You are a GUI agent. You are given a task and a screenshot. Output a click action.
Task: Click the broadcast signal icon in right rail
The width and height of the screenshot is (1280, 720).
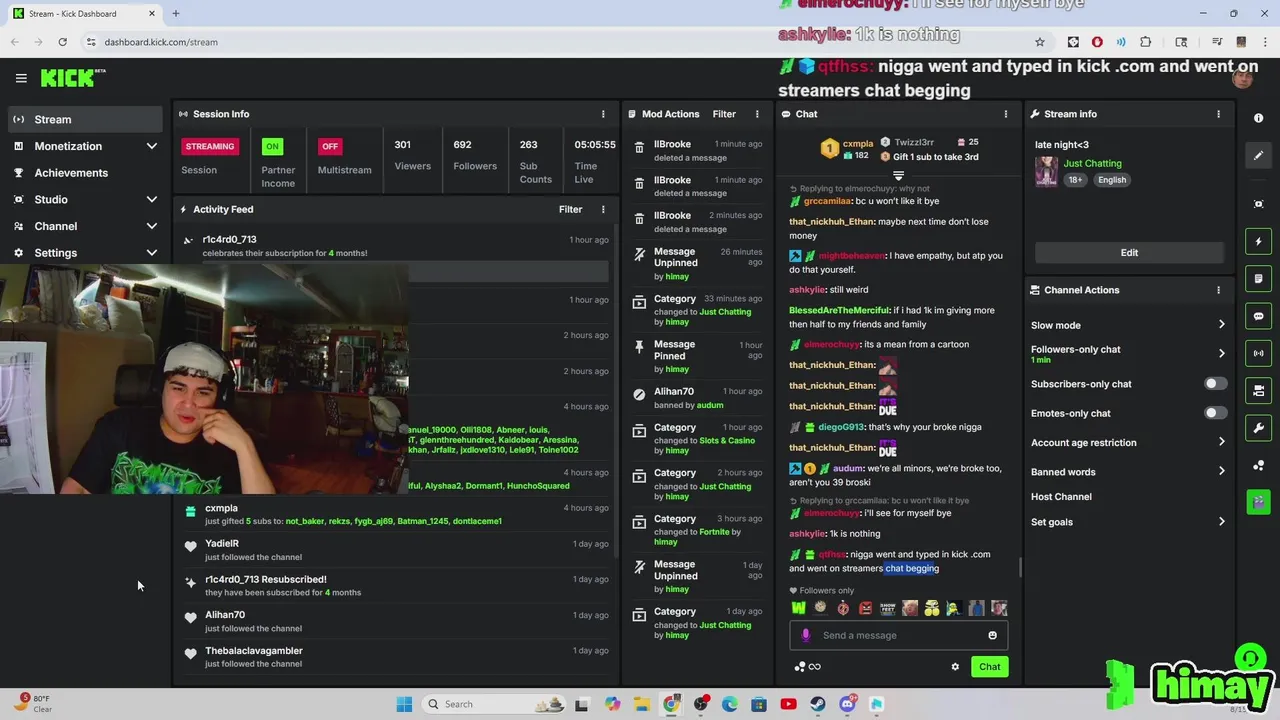pos(1258,353)
